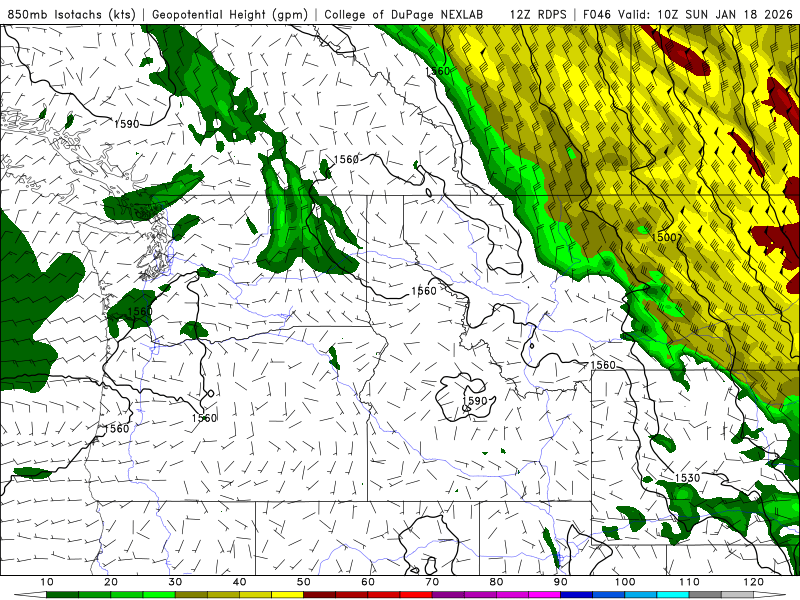This screenshot has height=600, width=800.
Task: Click the 40 label on the color scale
Action: [239, 582]
